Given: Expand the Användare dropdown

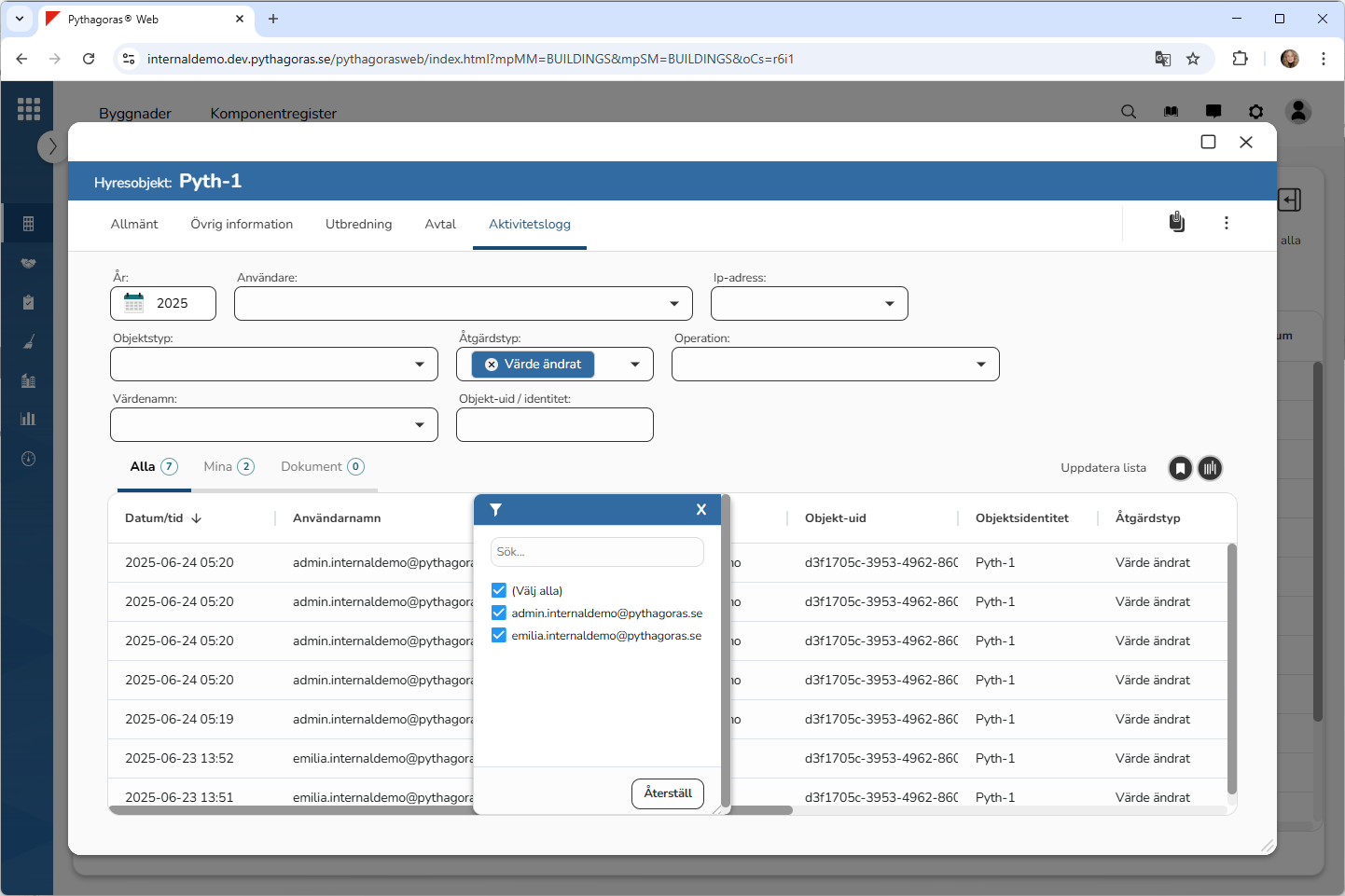Looking at the screenshot, I should coord(673,304).
